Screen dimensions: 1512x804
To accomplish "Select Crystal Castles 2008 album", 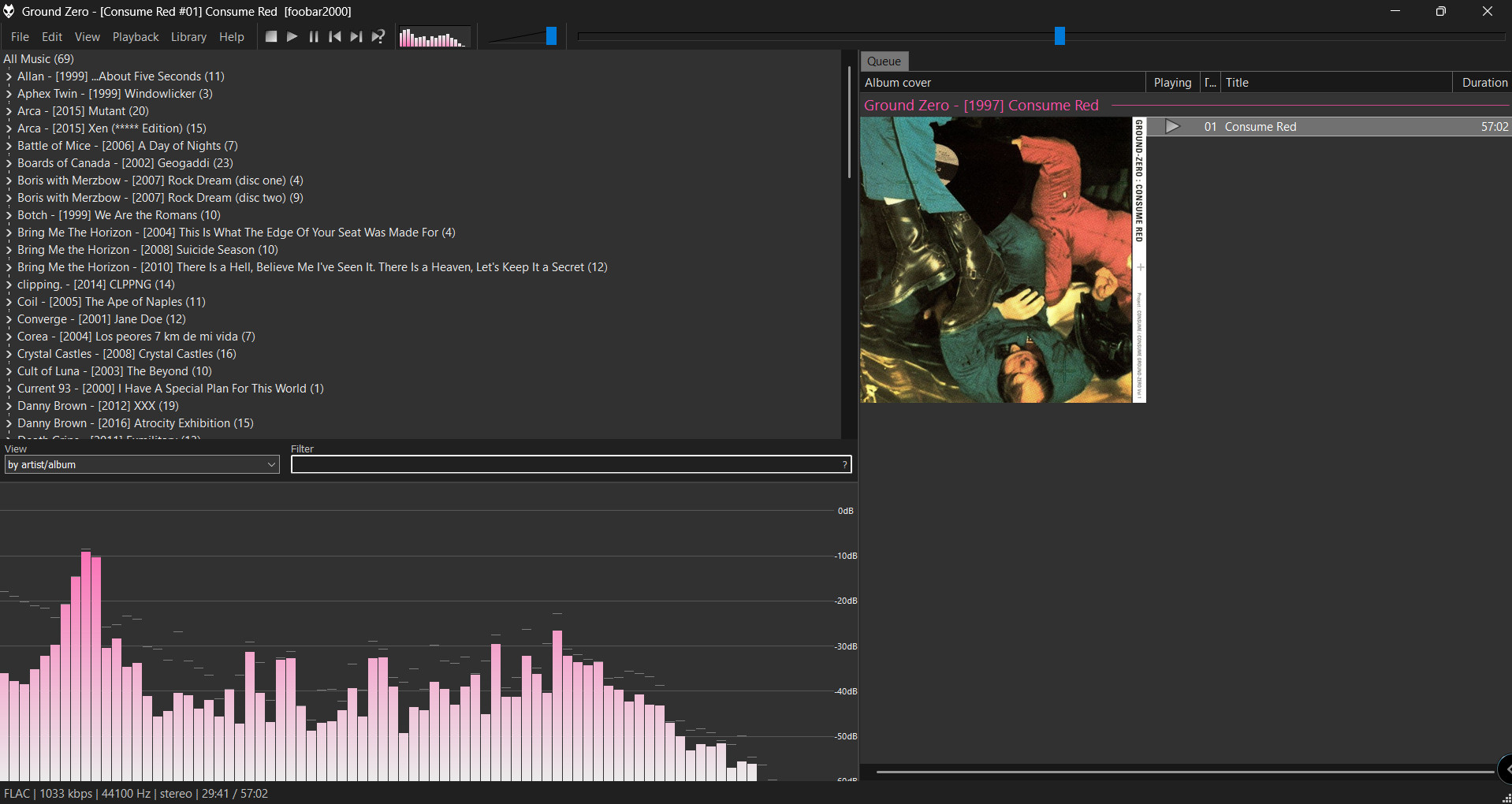I will click(x=126, y=354).
